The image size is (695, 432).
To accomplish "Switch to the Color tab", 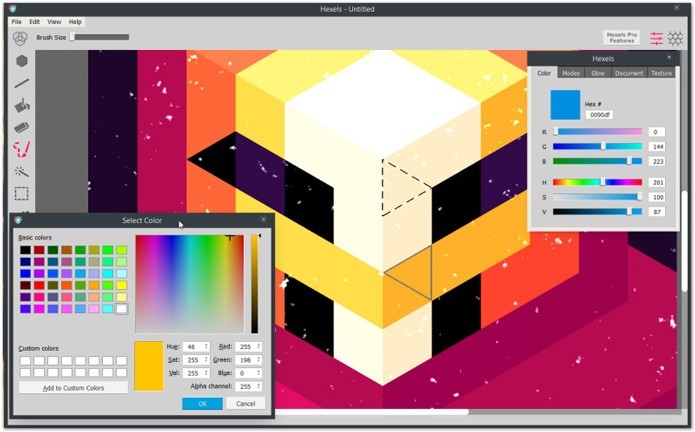I will tap(544, 73).
